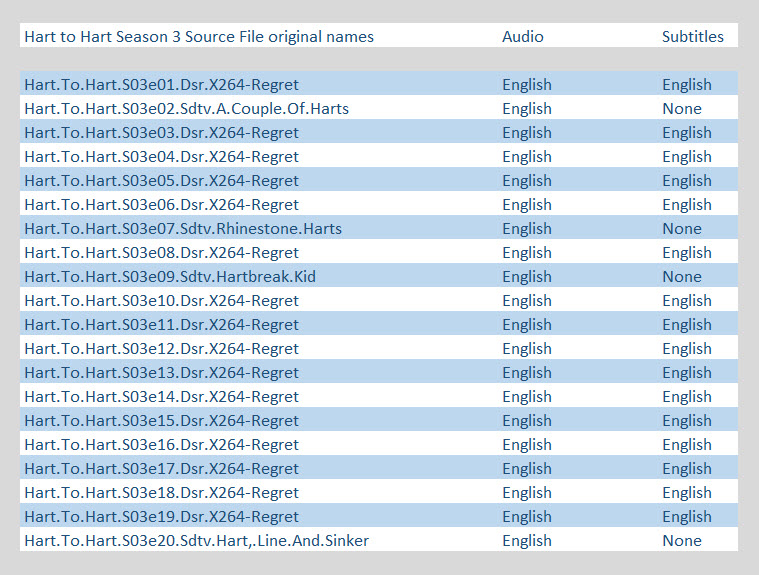Select file name Hart.To.Hart.S03e11.Dsr.X264-Regret
Viewport: 759px width, 575px height.
coord(162,325)
